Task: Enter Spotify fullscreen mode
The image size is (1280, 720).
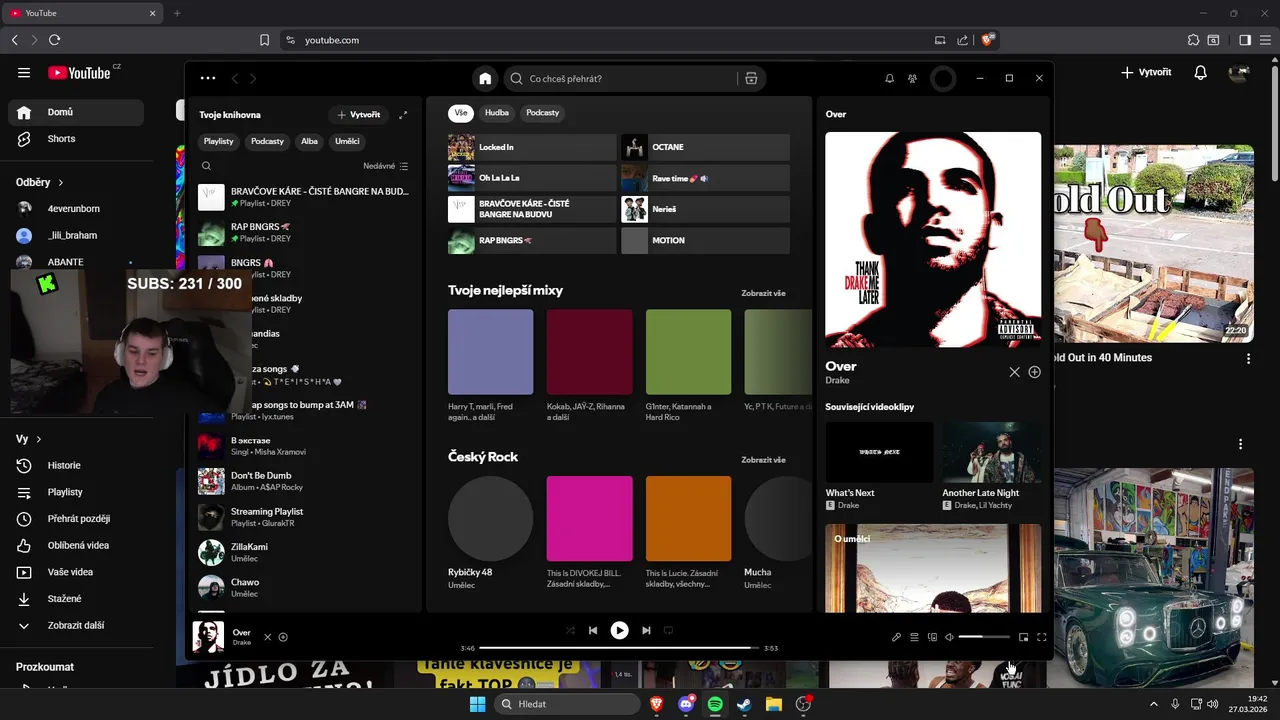Action: (1041, 637)
